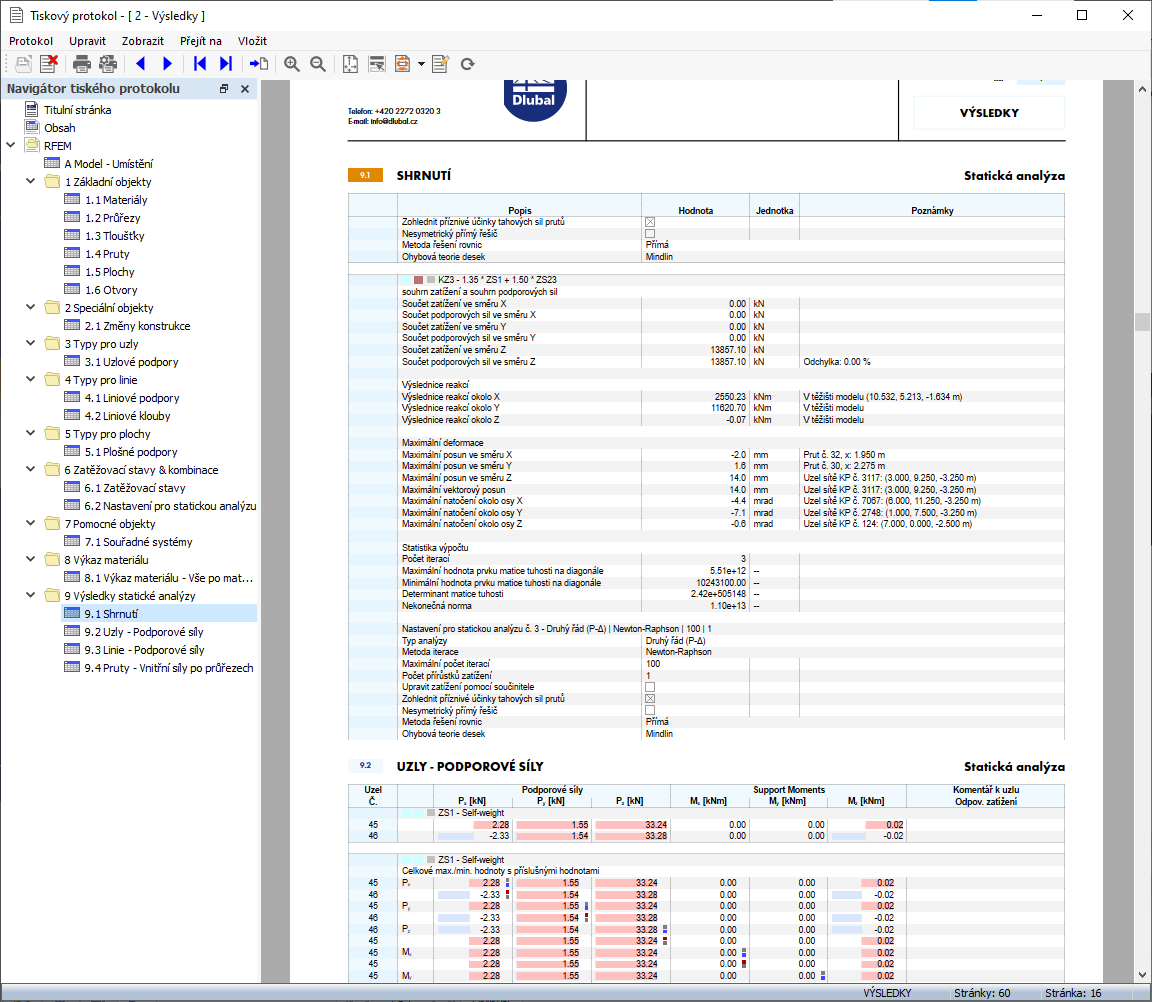Collapse the '1 Základní objekty' tree folder
The image size is (1152, 1002).
coord(29,182)
